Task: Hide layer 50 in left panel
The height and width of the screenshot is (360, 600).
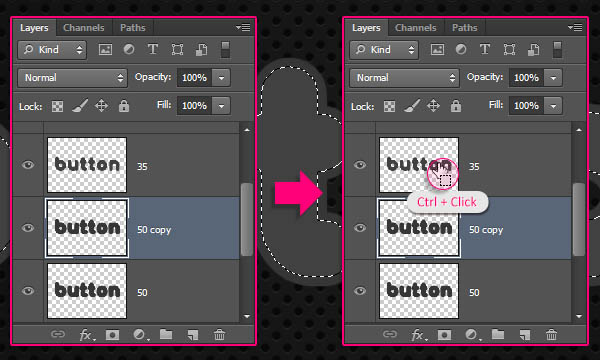Action: pyautogui.click(x=28, y=291)
